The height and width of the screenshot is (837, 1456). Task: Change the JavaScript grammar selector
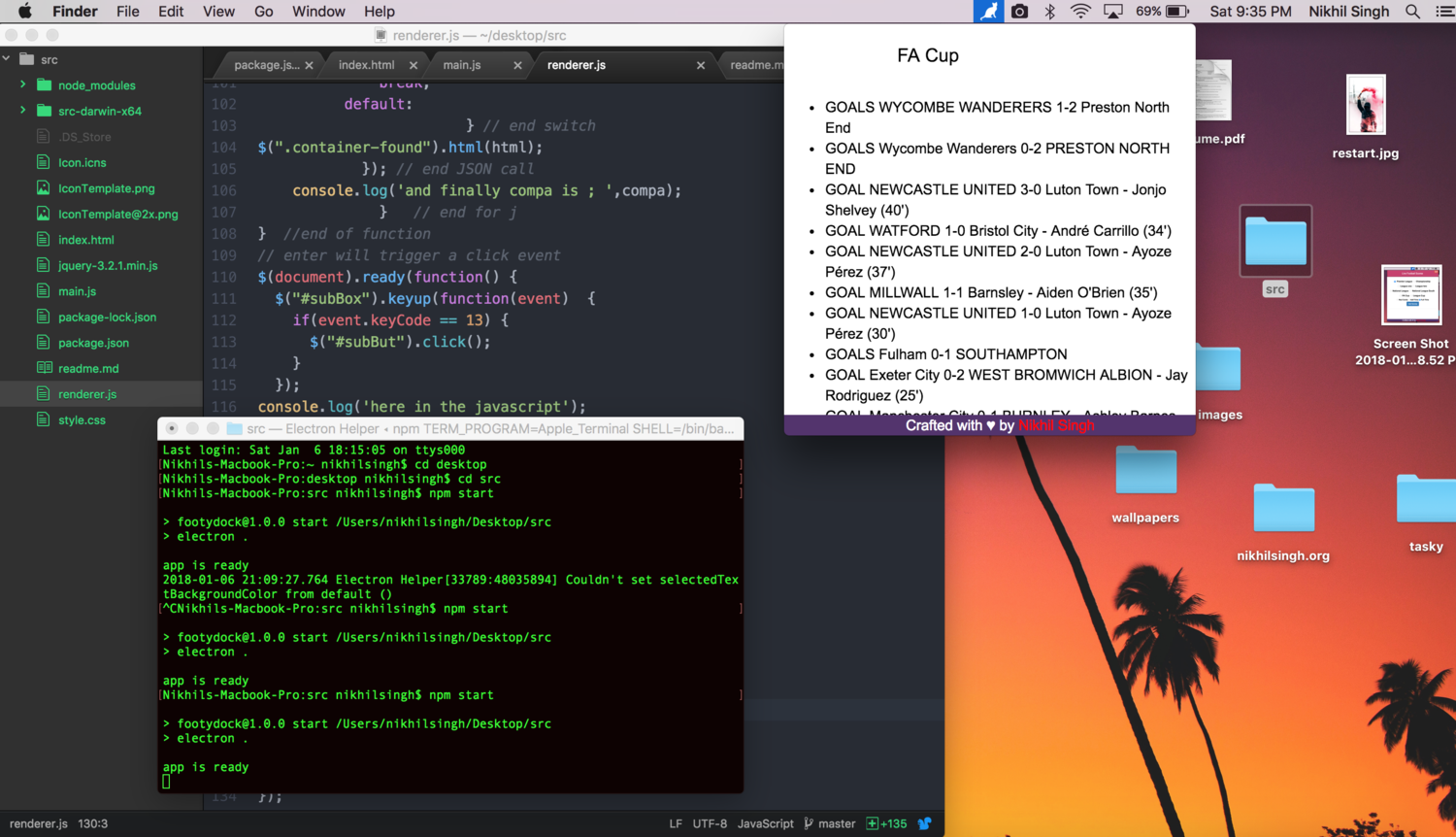click(x=765, y=823)
